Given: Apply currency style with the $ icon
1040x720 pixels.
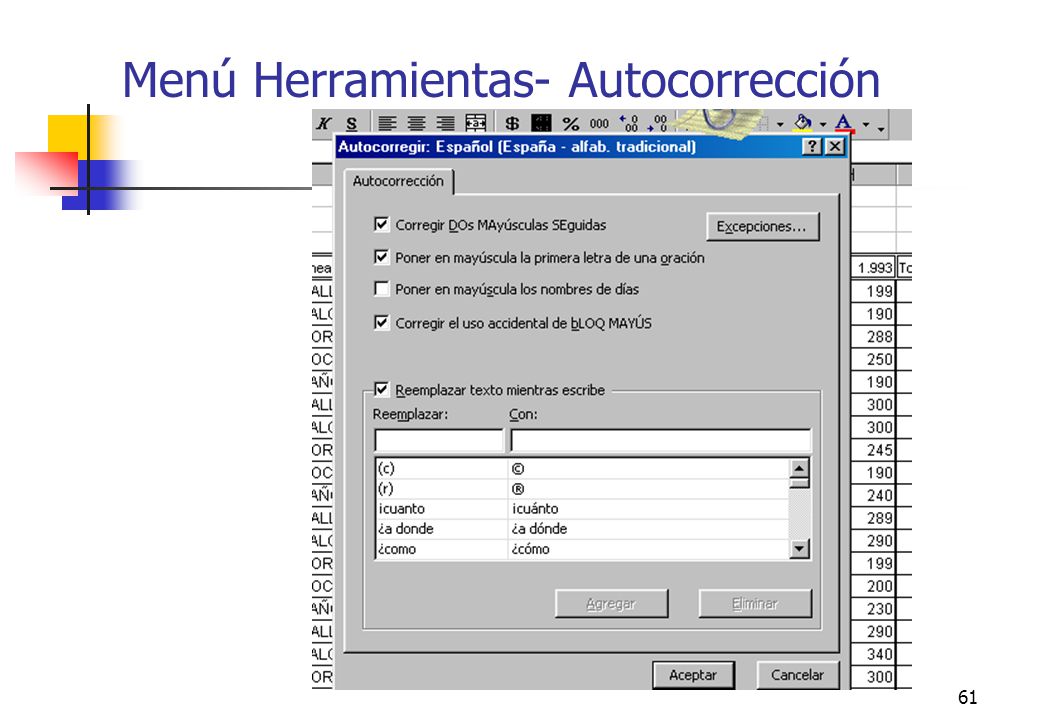Looking at the screenshot, I should pyautogui.click(x=512, y=123).
